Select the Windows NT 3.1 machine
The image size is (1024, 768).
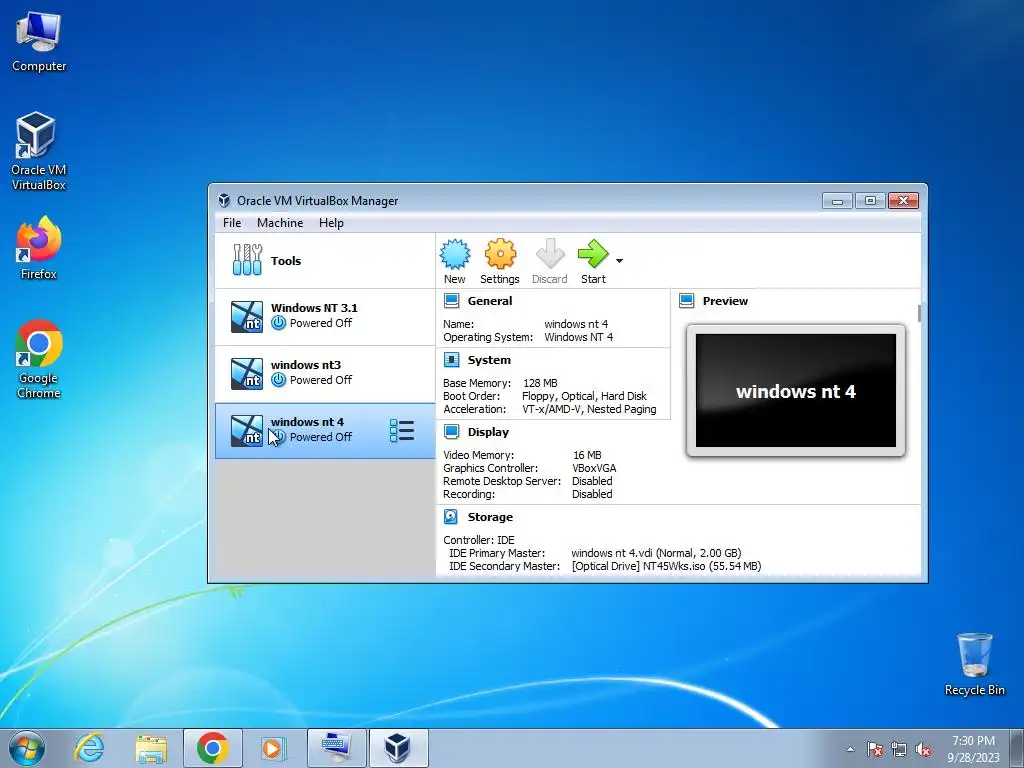coord(325,317)
